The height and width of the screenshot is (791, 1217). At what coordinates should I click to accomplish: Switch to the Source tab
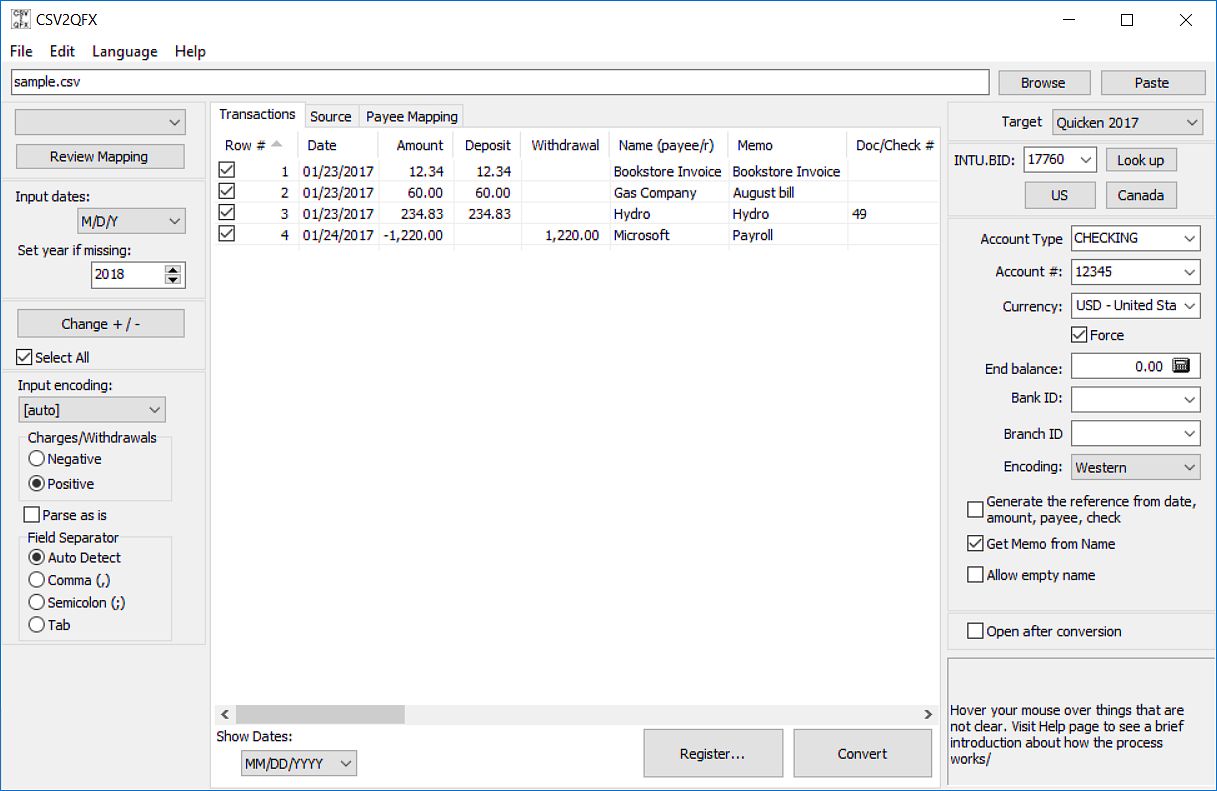331,116
